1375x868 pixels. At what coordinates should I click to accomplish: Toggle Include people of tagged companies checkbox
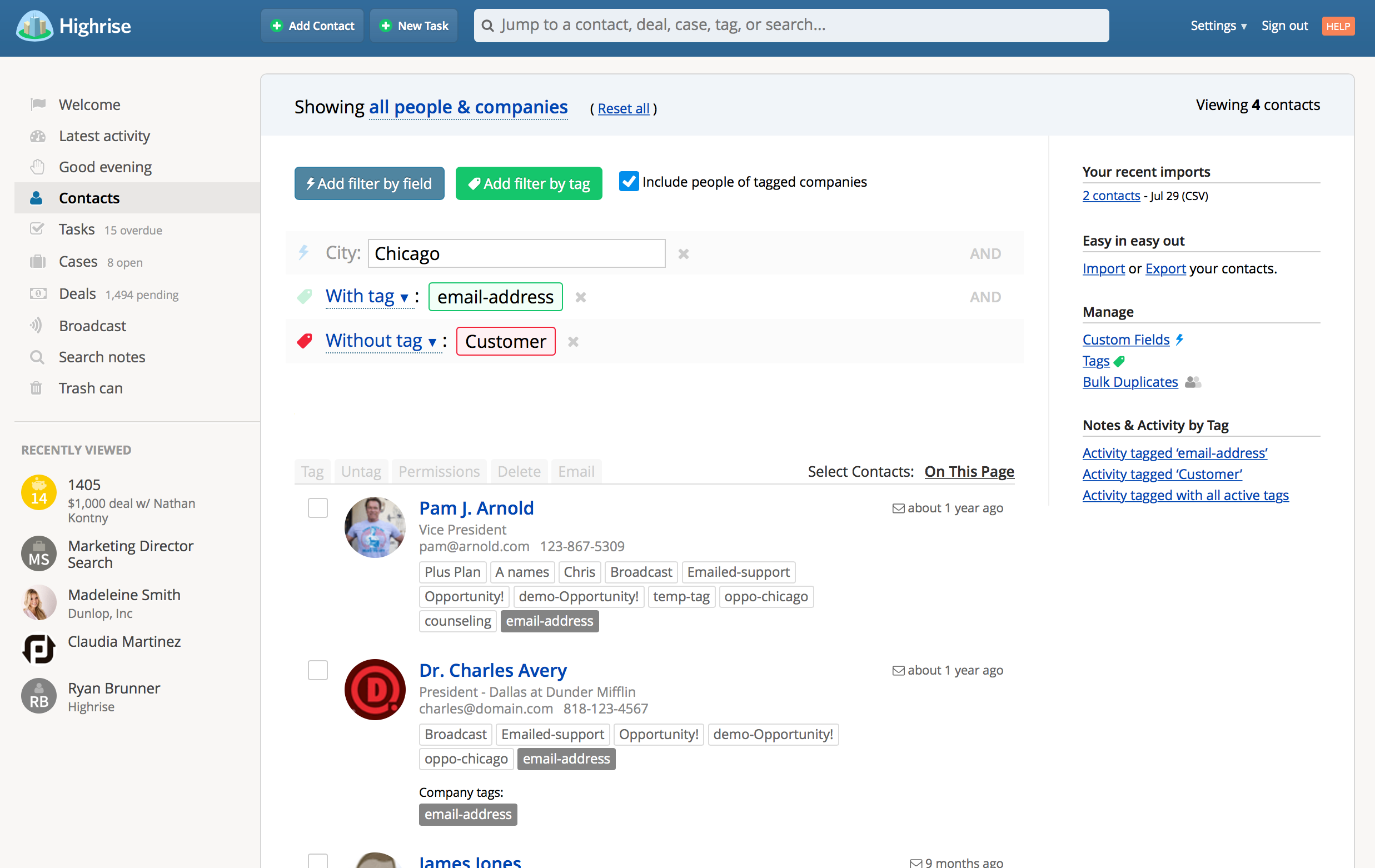tap(629, 181)
